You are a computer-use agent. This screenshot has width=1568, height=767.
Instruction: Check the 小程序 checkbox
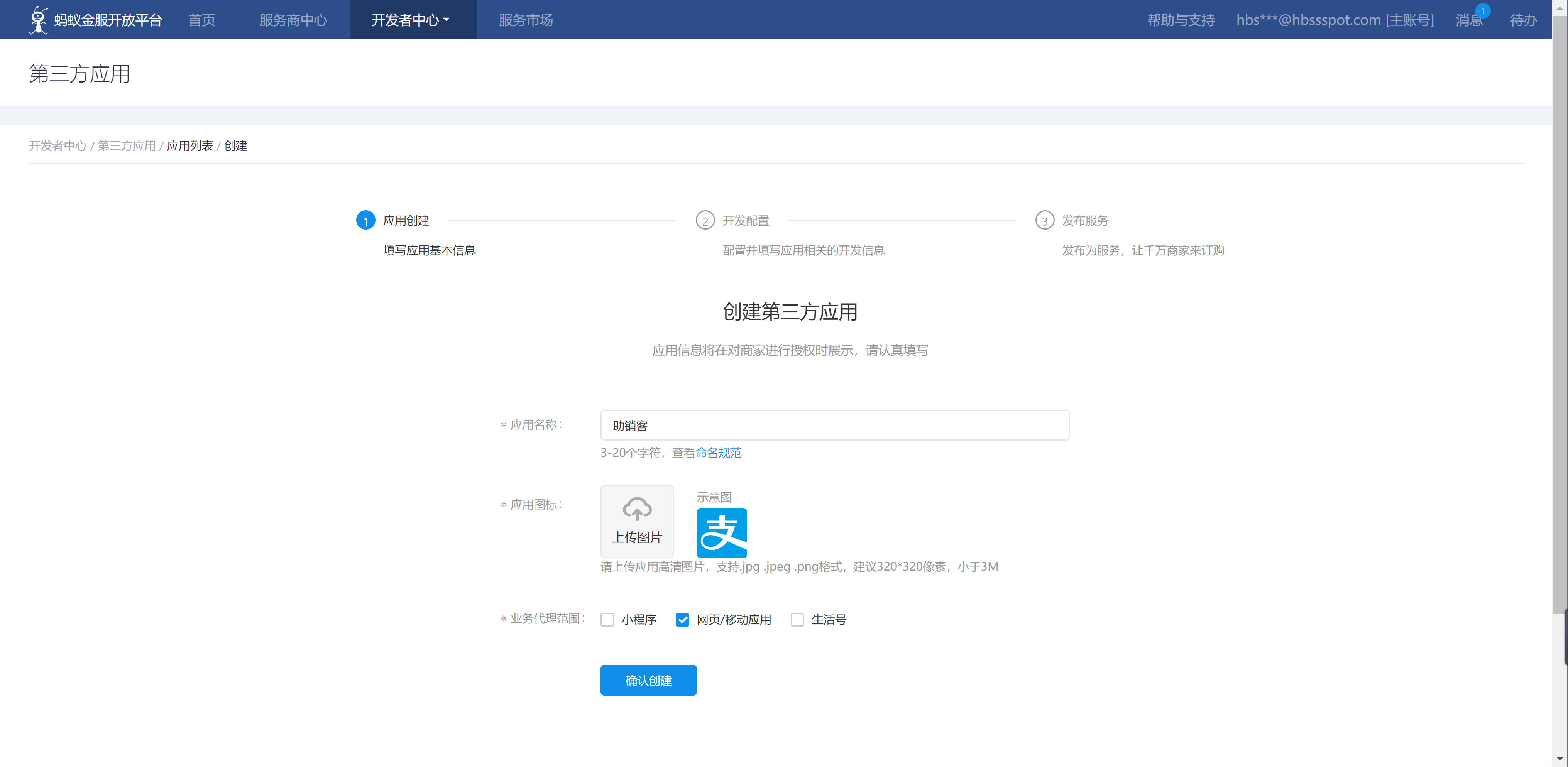coord(607,620)
